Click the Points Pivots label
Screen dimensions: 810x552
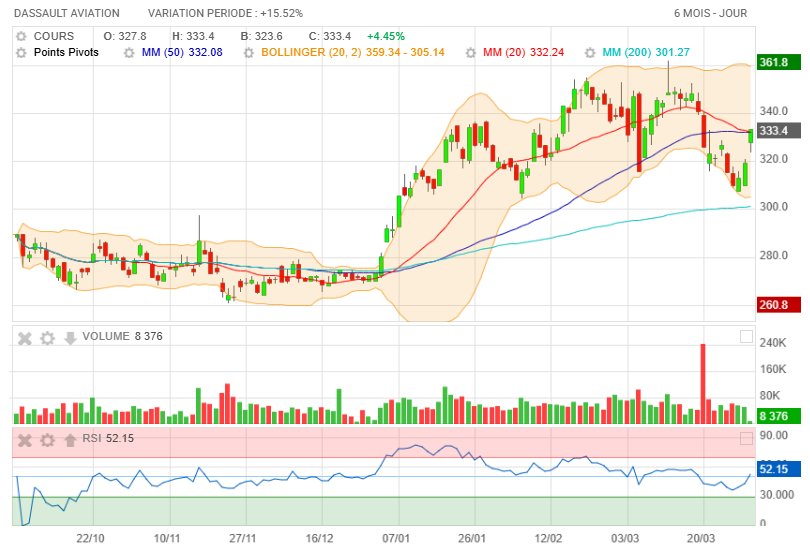pos(66,52)
